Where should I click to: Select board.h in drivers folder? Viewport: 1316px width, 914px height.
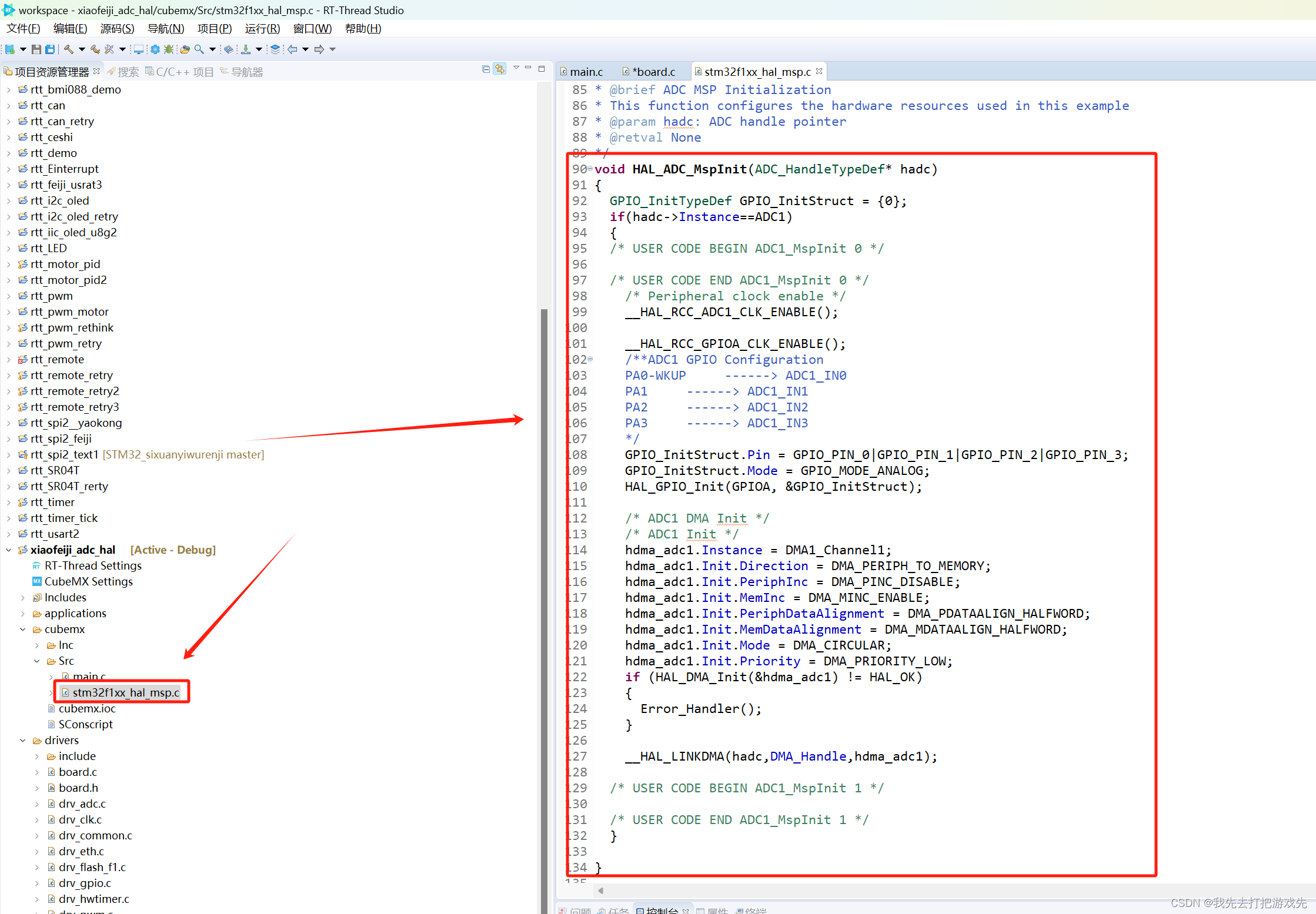coord(73,788)
